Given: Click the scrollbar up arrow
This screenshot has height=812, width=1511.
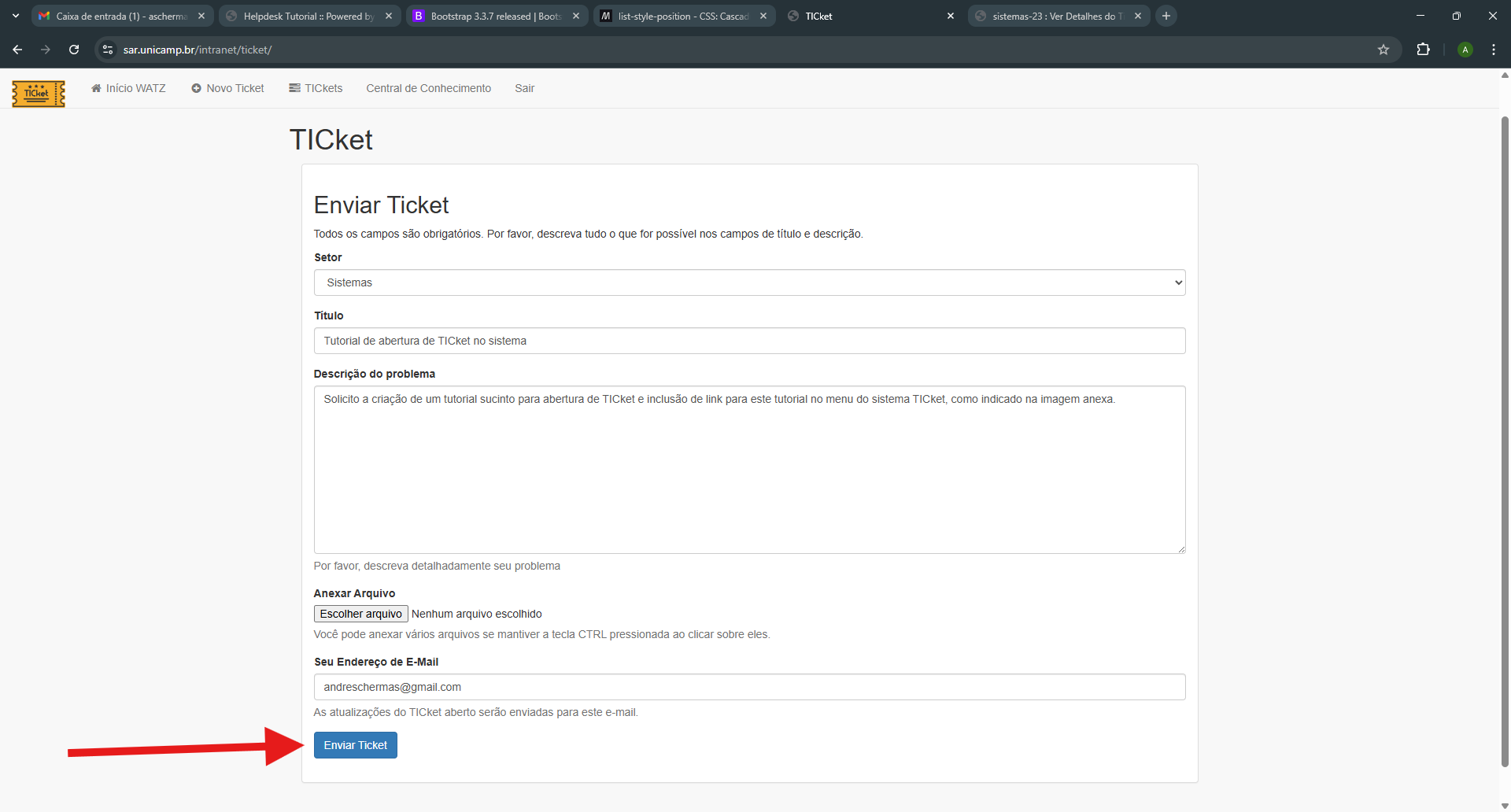Looking at the screenshot, I should [x=1505, y=76].
